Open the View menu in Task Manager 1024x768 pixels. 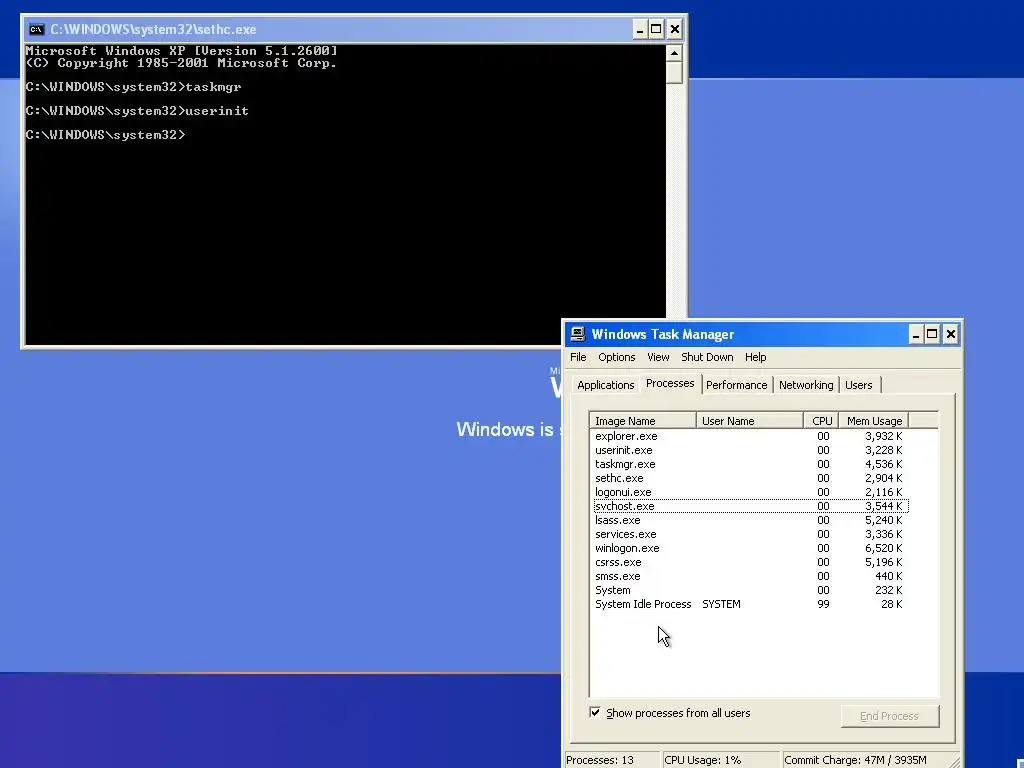[x=658, y=357]
